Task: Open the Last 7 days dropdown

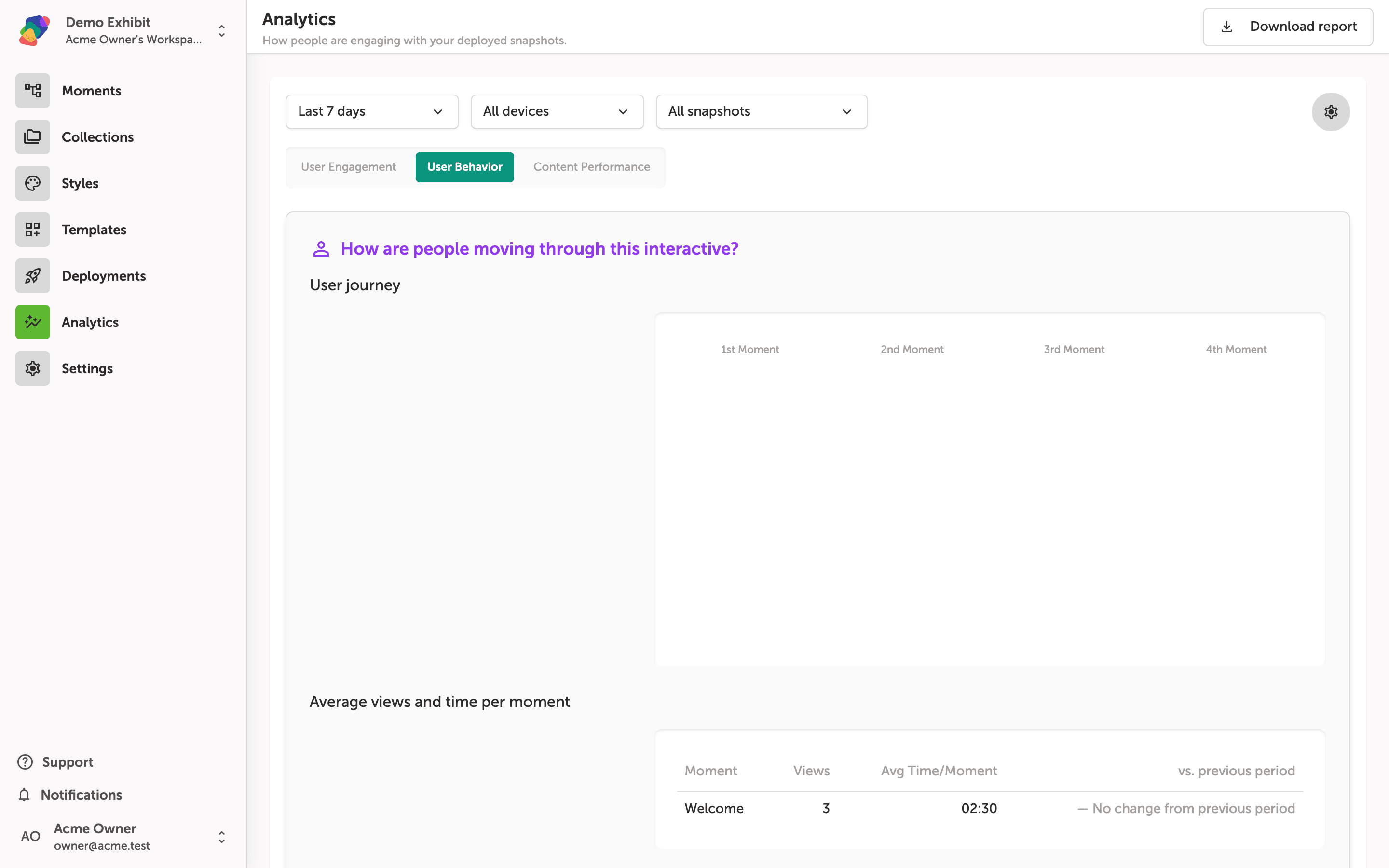Action: click(x=372, y=112)
